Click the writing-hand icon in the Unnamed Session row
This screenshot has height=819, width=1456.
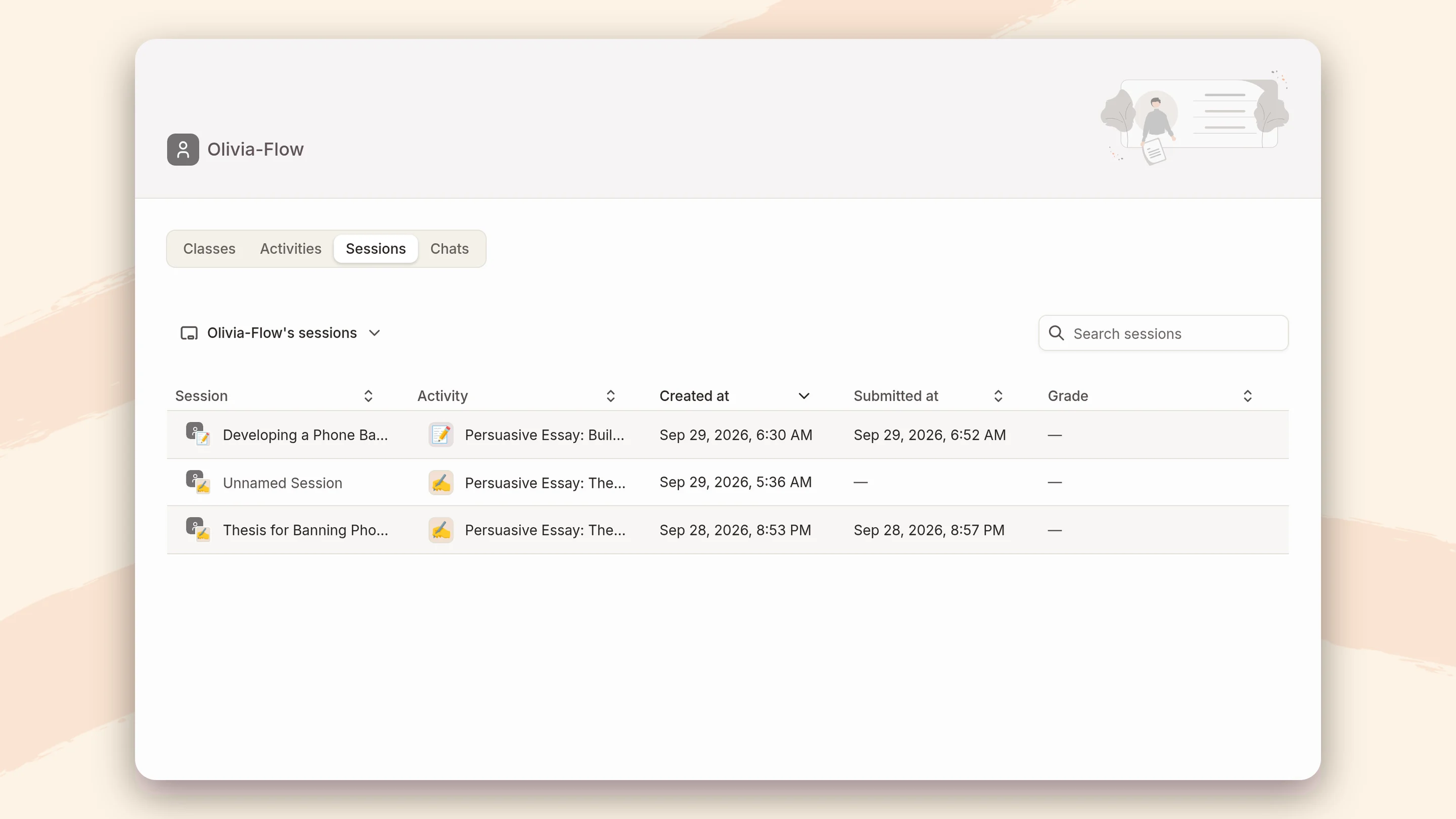(441, 483)
